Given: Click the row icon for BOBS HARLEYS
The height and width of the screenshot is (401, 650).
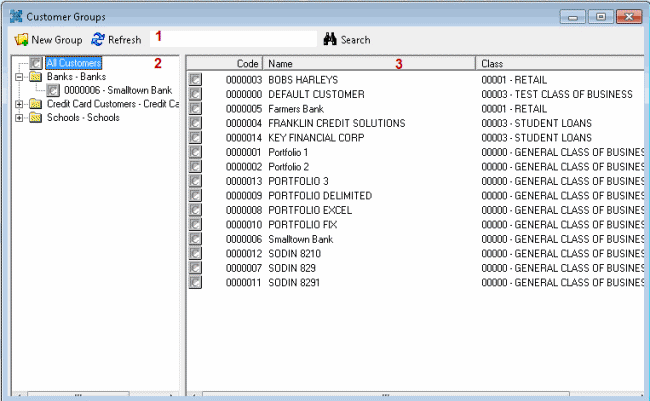Looking at the screenshot, I should tap(195, 79).
